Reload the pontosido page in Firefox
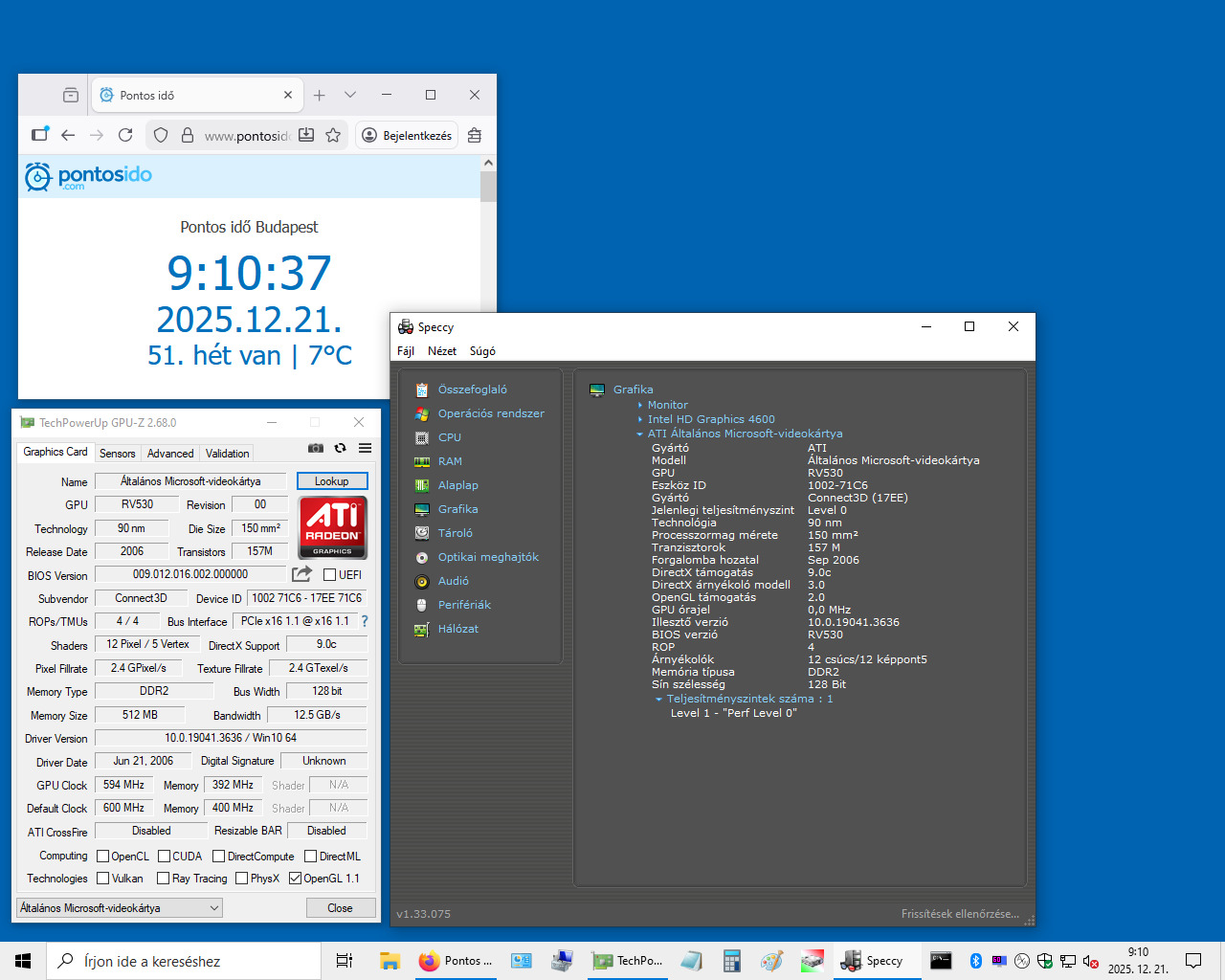The height and width of the screenshot is (980, 1225). tap(125, 135)
